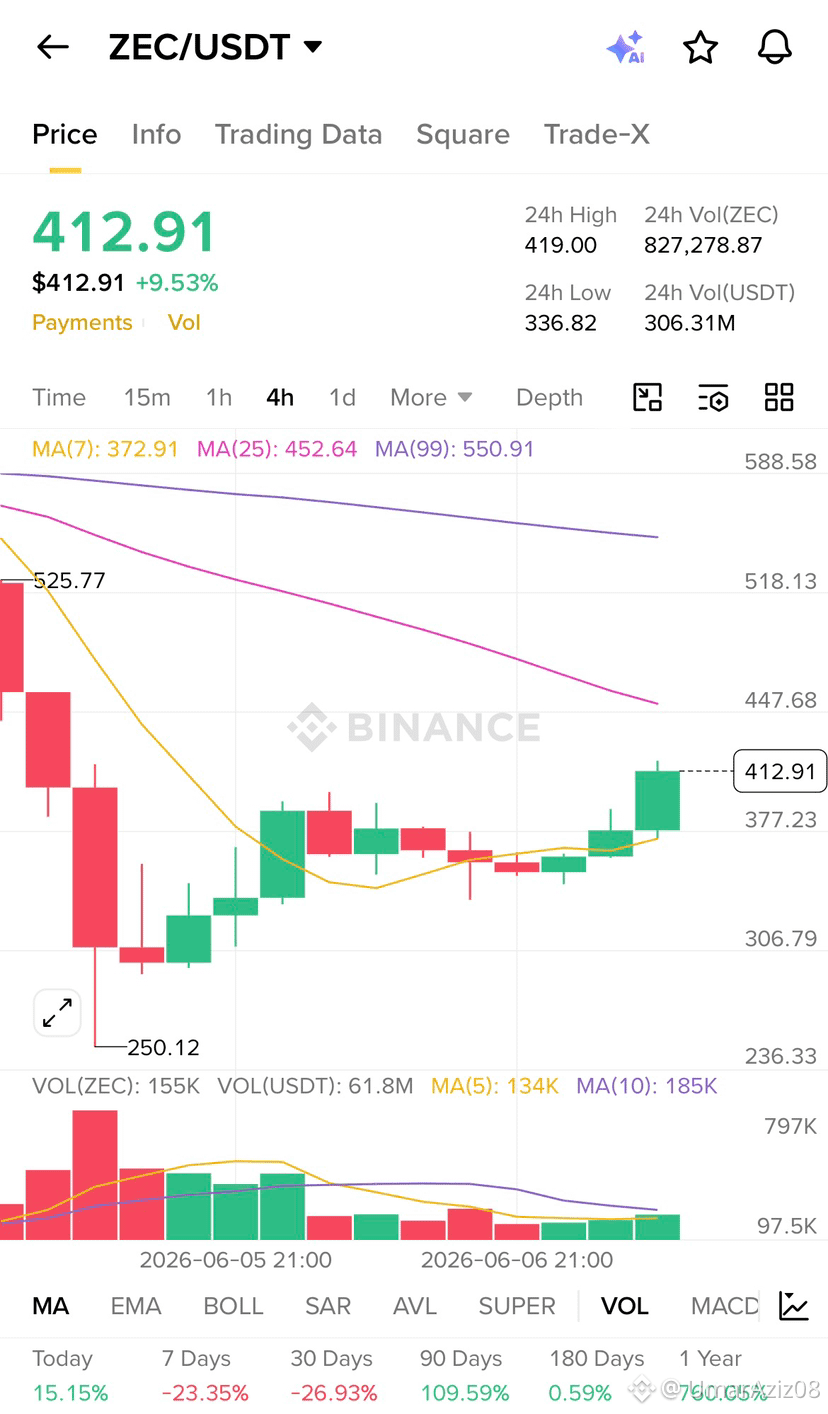This screenshot has width=828, height=1414.
Task: Tap the MA(25): 452.64 indicator label
Action: pyautogui.click(x=277, y=449)
